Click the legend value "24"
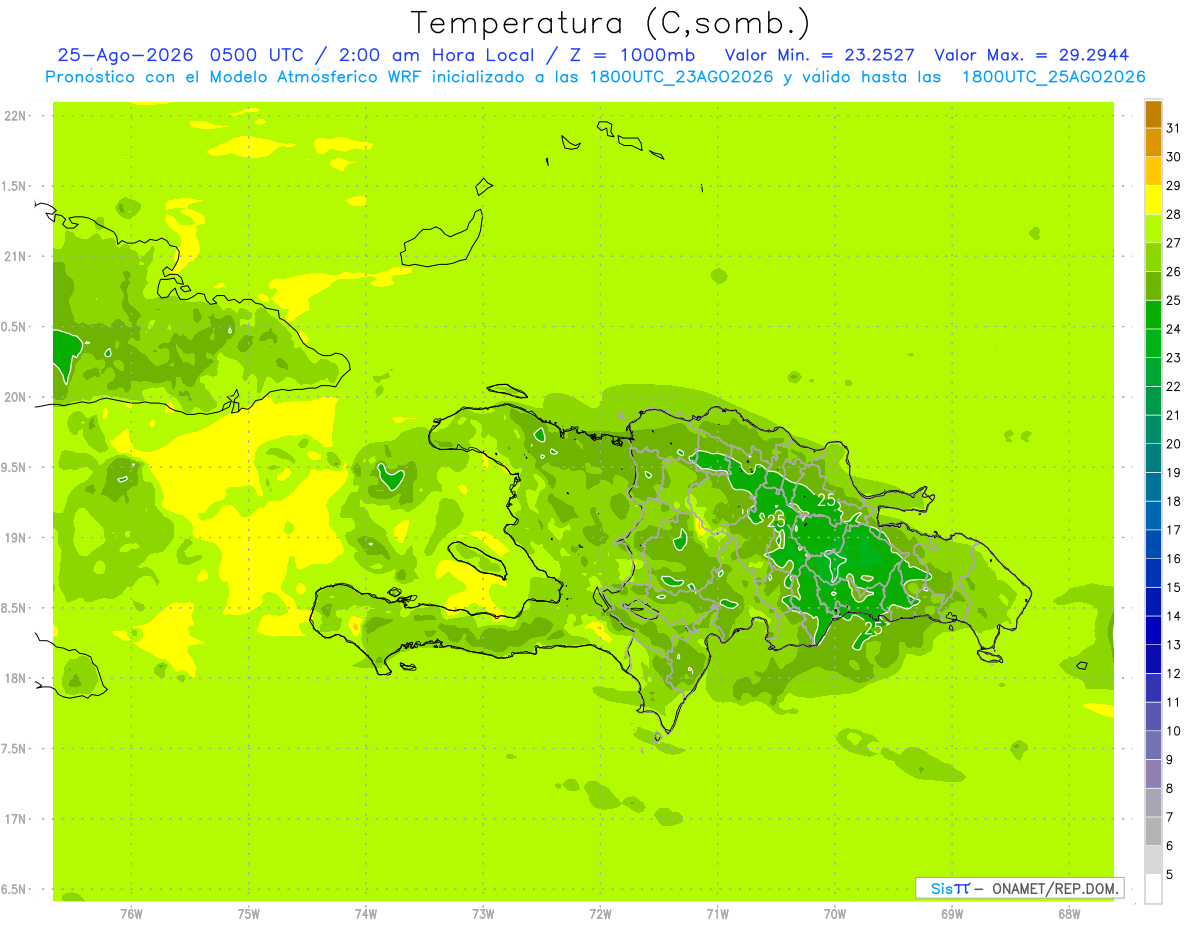 tap(1174, 329)
